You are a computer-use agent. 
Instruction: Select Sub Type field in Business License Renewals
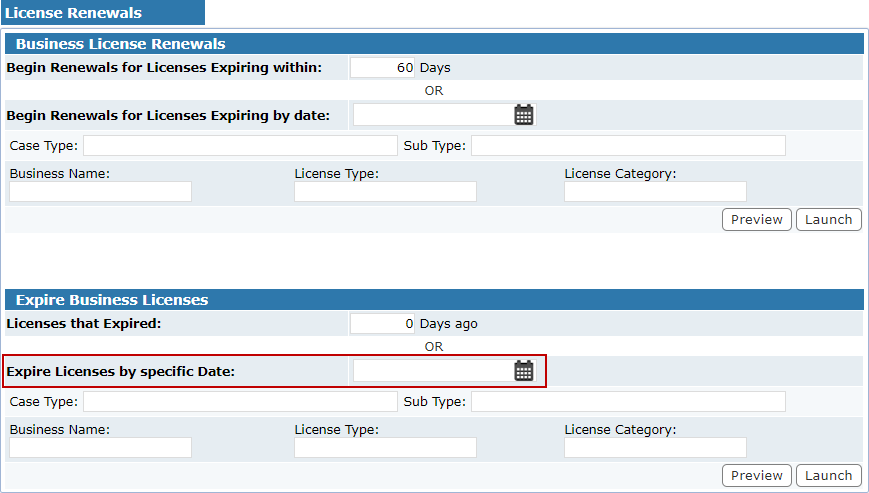coord(628,146)
